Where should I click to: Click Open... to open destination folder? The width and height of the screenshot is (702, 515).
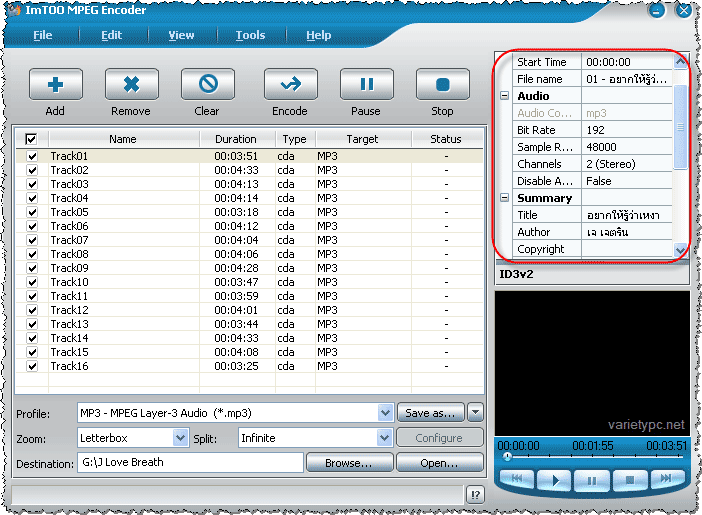439,463
